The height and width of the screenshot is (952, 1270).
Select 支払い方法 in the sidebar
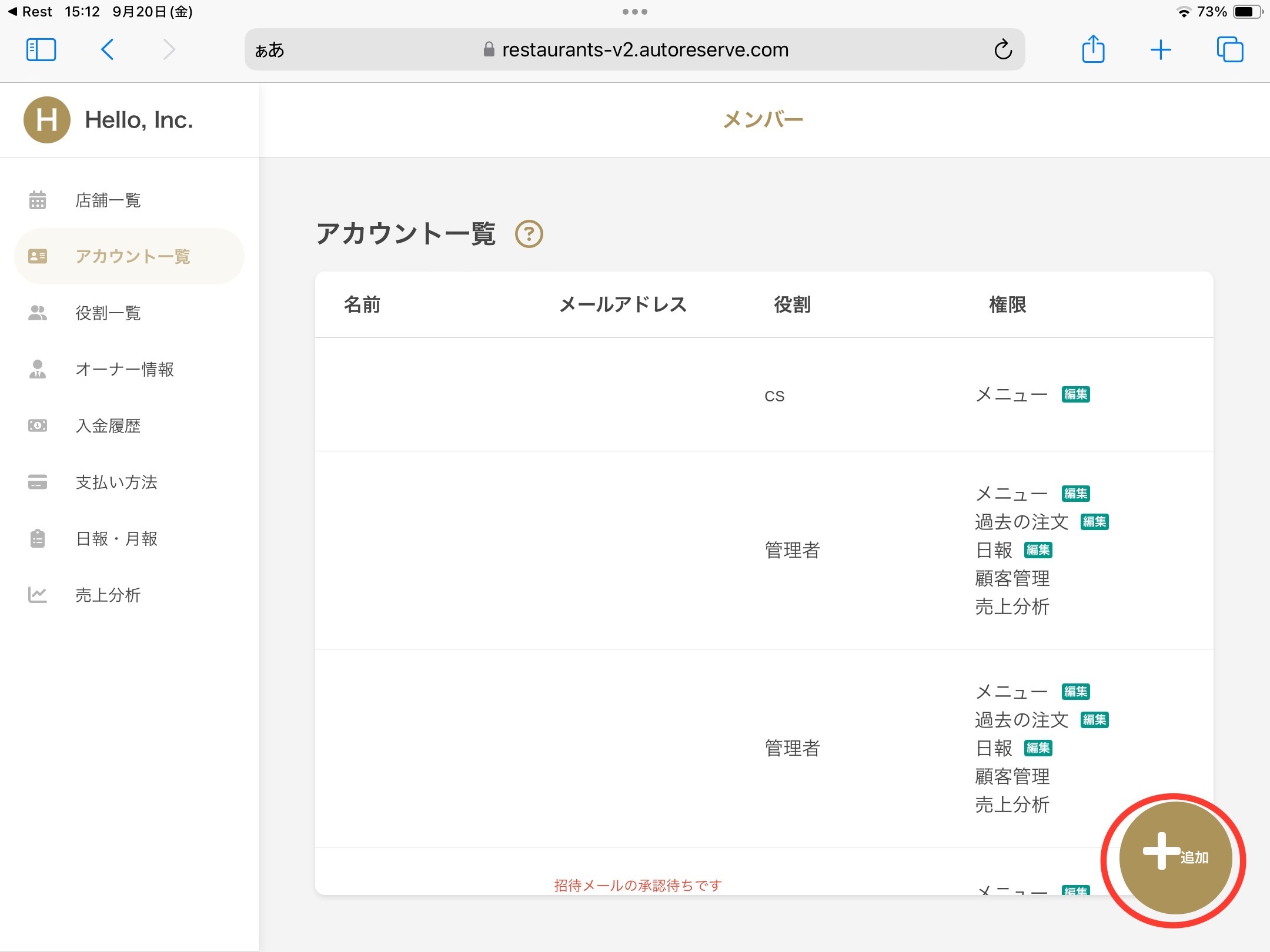coord(116,482)
